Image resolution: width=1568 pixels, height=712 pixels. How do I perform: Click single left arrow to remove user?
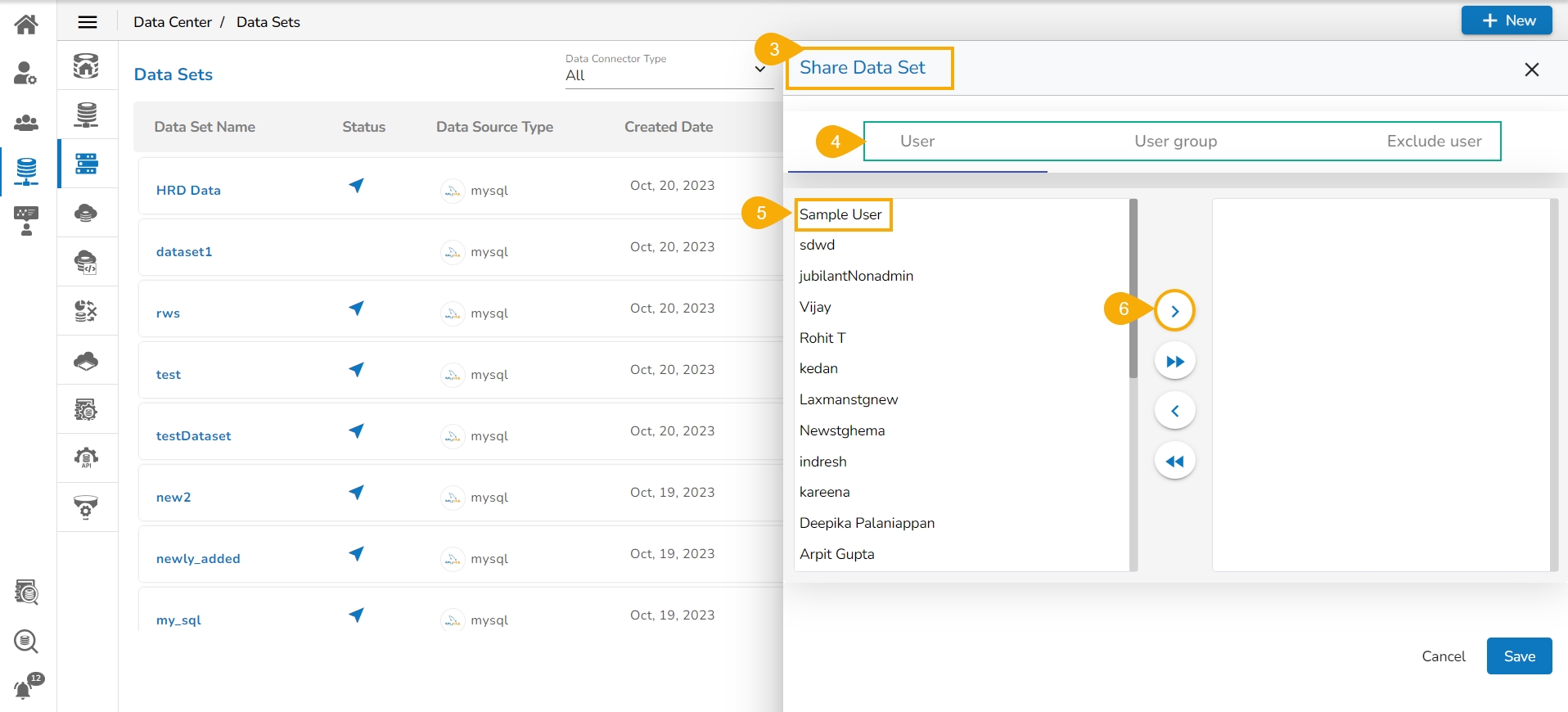coord(1174,411)
